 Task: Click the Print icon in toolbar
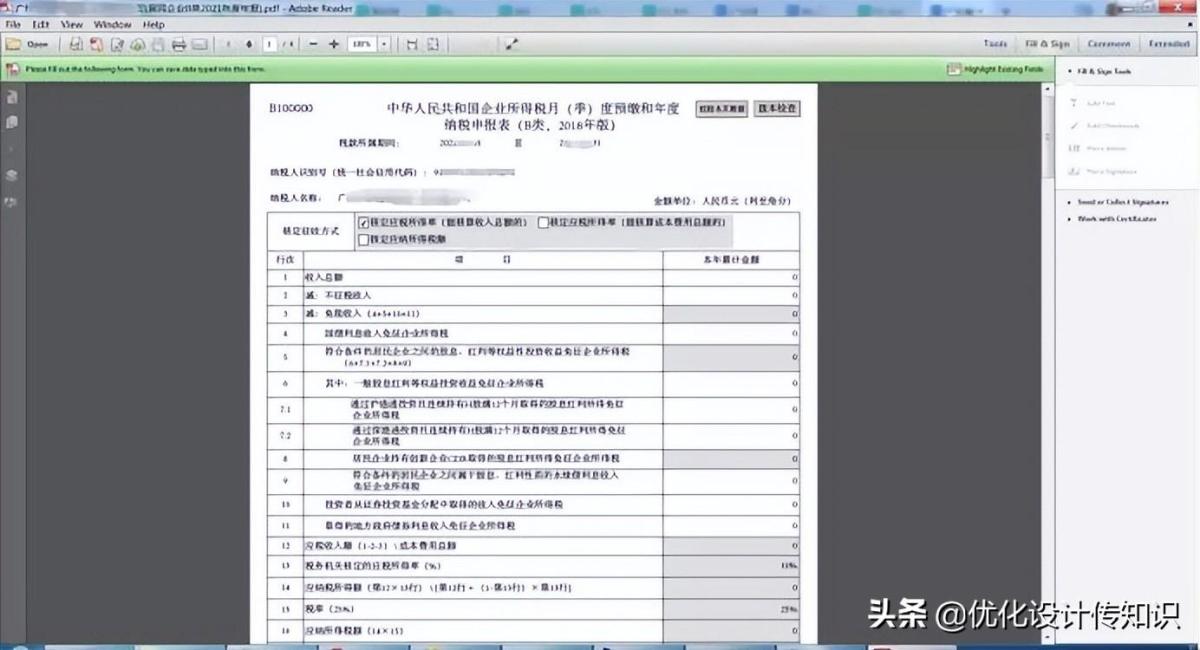(x=179, y=44)
